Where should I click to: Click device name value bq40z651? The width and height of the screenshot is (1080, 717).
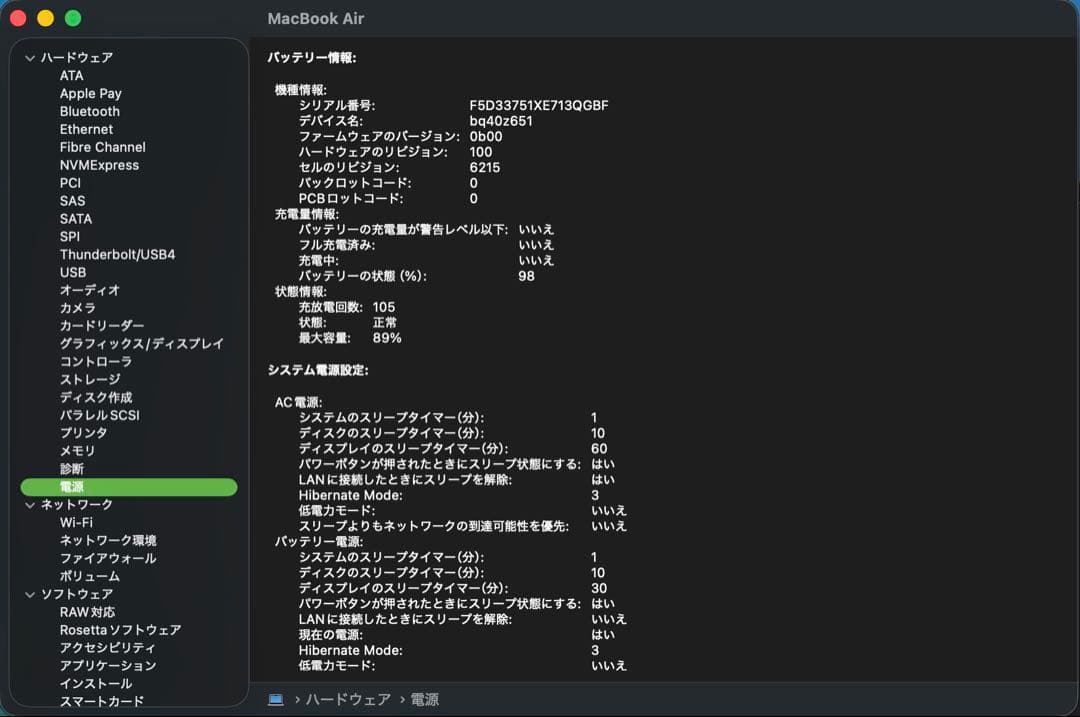(501, 121)
